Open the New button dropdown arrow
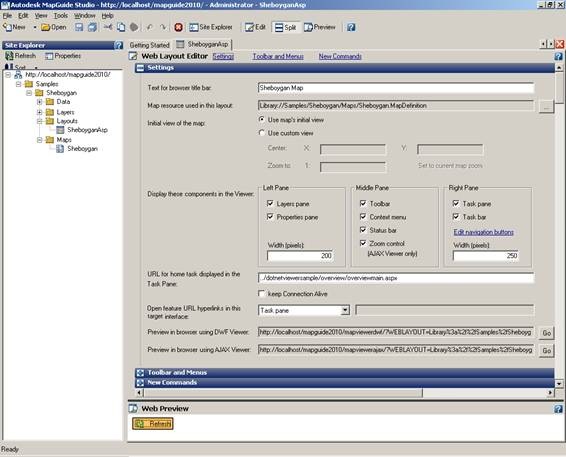Viewport: 566px width, 457px height. 35,27
